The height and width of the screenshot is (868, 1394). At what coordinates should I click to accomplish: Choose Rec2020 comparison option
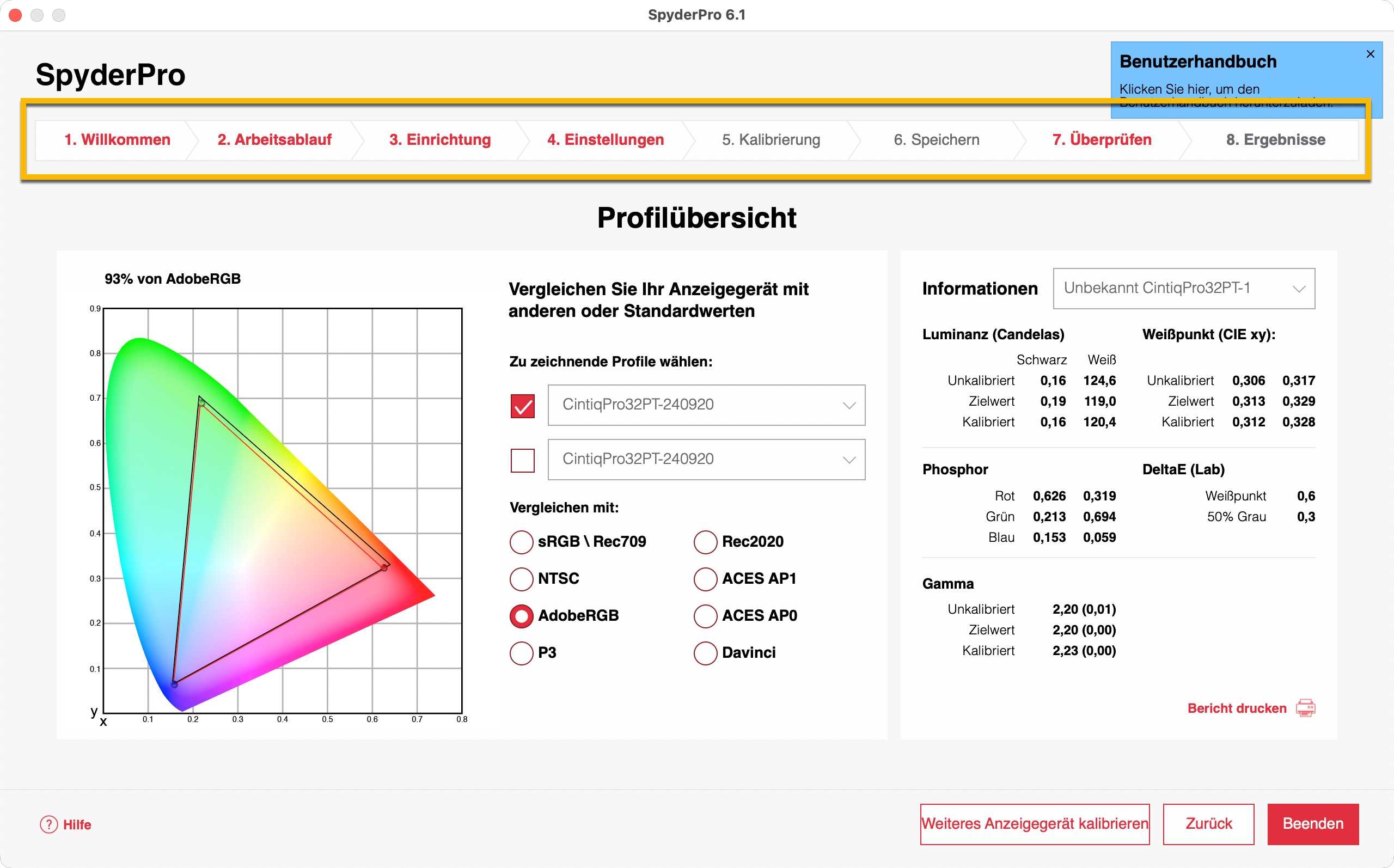pyautogui.click(x=705, y=541)
